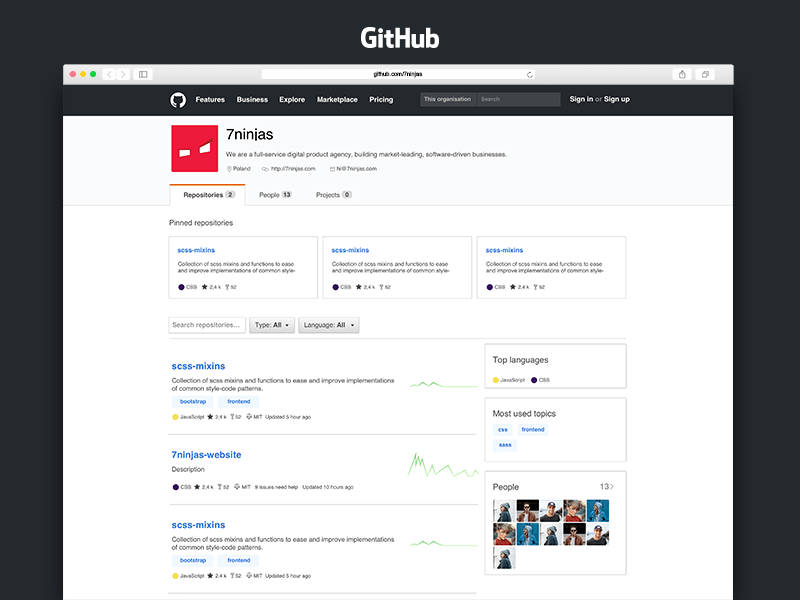Click the Sign up link
The width and height of the screenshot is (800, 600).
617,99
